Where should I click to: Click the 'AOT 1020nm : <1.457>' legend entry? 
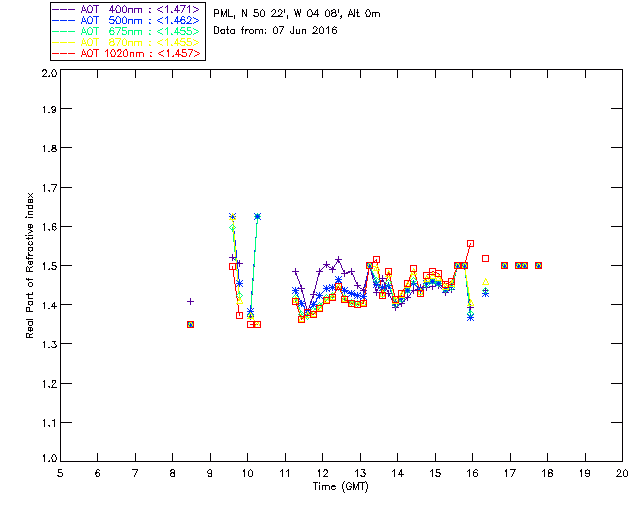(x=127, y=53)
